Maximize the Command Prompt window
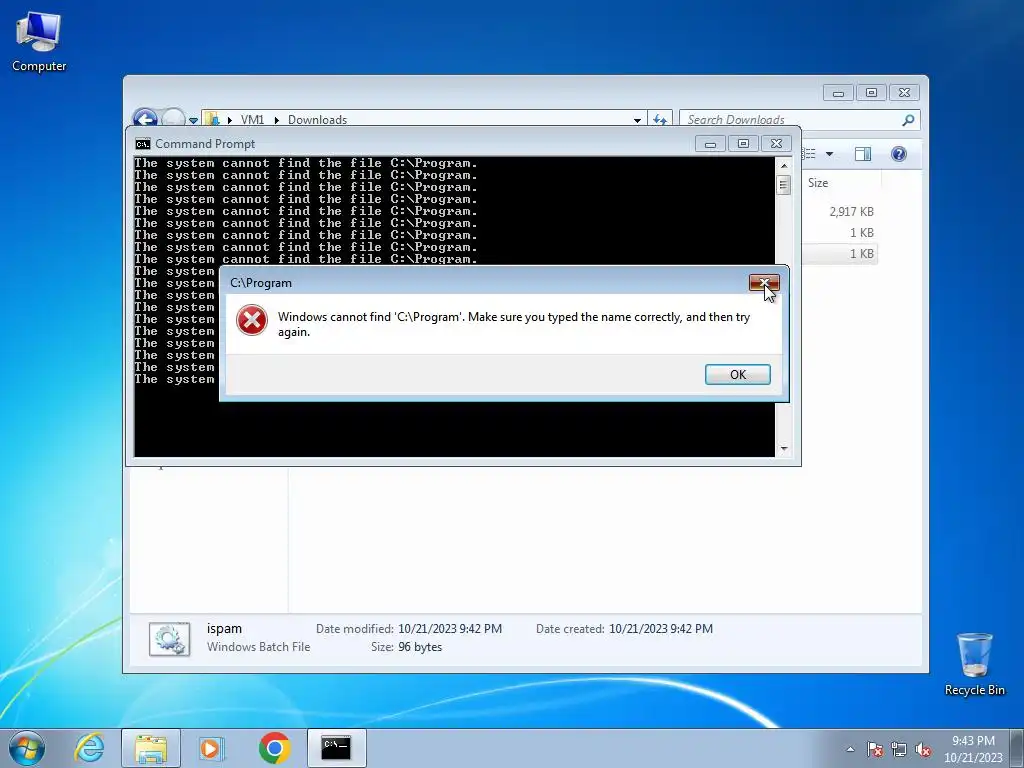 743,144
